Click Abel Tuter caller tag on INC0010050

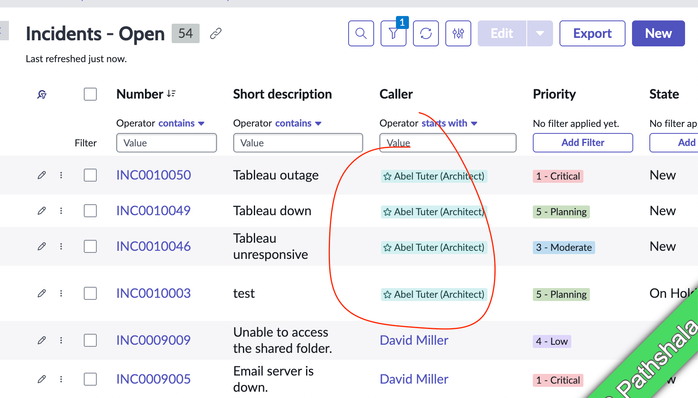tap(434, 176)
